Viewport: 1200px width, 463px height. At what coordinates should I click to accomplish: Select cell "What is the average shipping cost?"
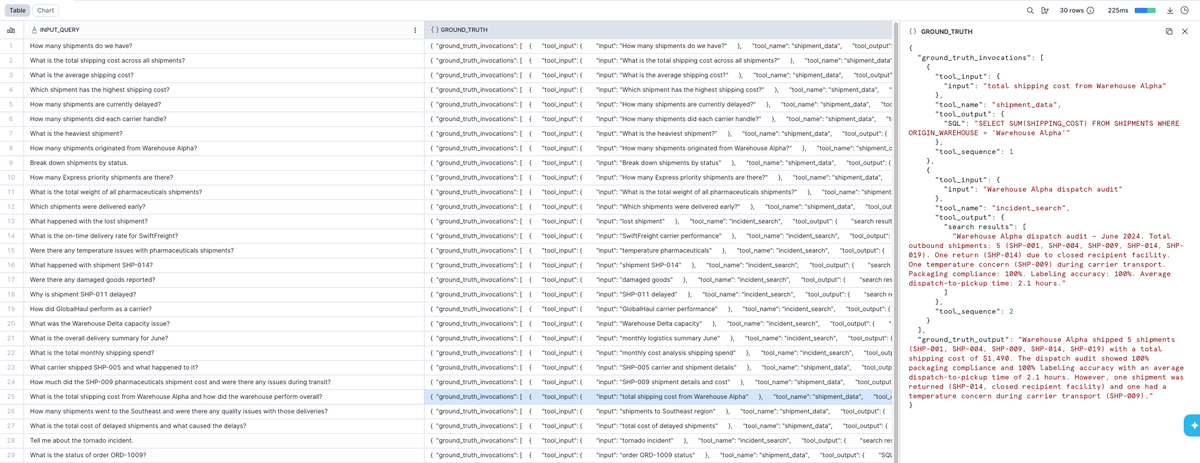click(x=223, y=75)
